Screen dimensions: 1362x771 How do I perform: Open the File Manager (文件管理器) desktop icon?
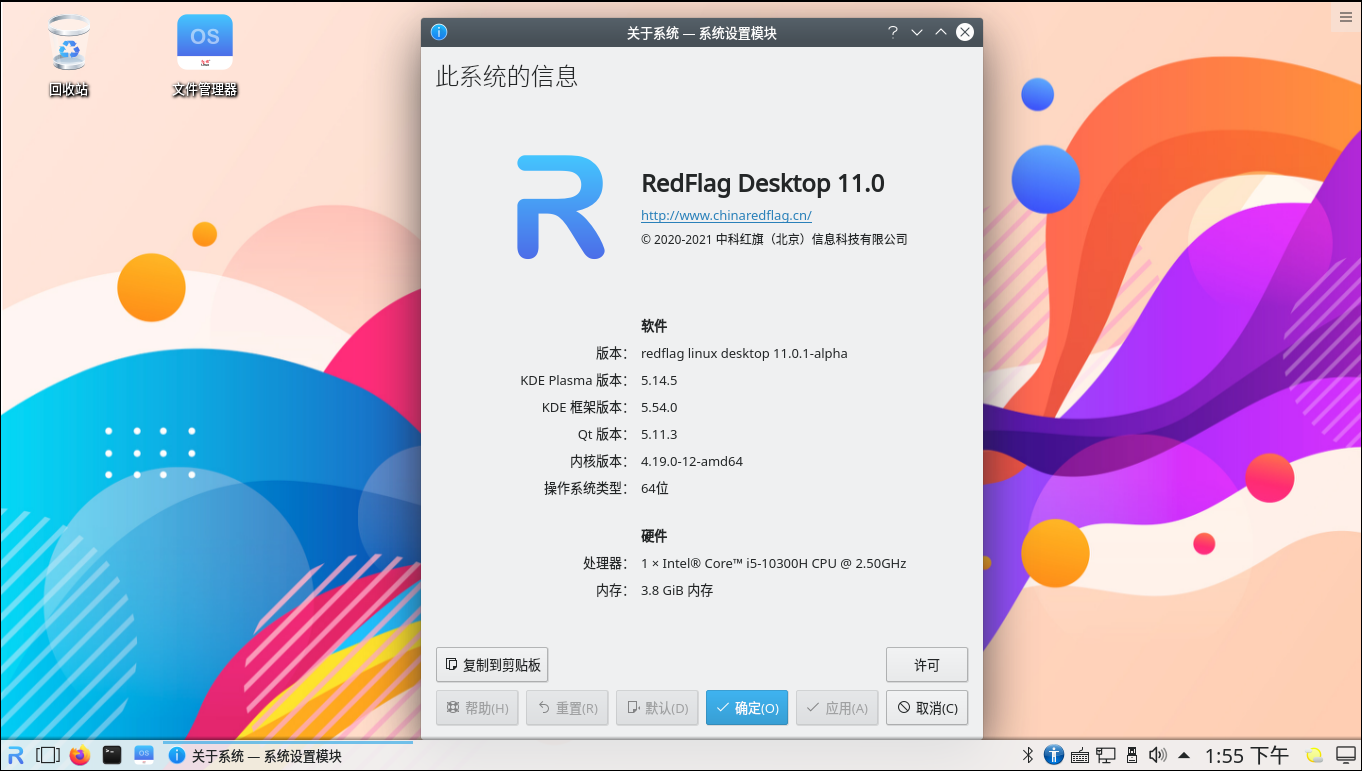click(205, 55)
